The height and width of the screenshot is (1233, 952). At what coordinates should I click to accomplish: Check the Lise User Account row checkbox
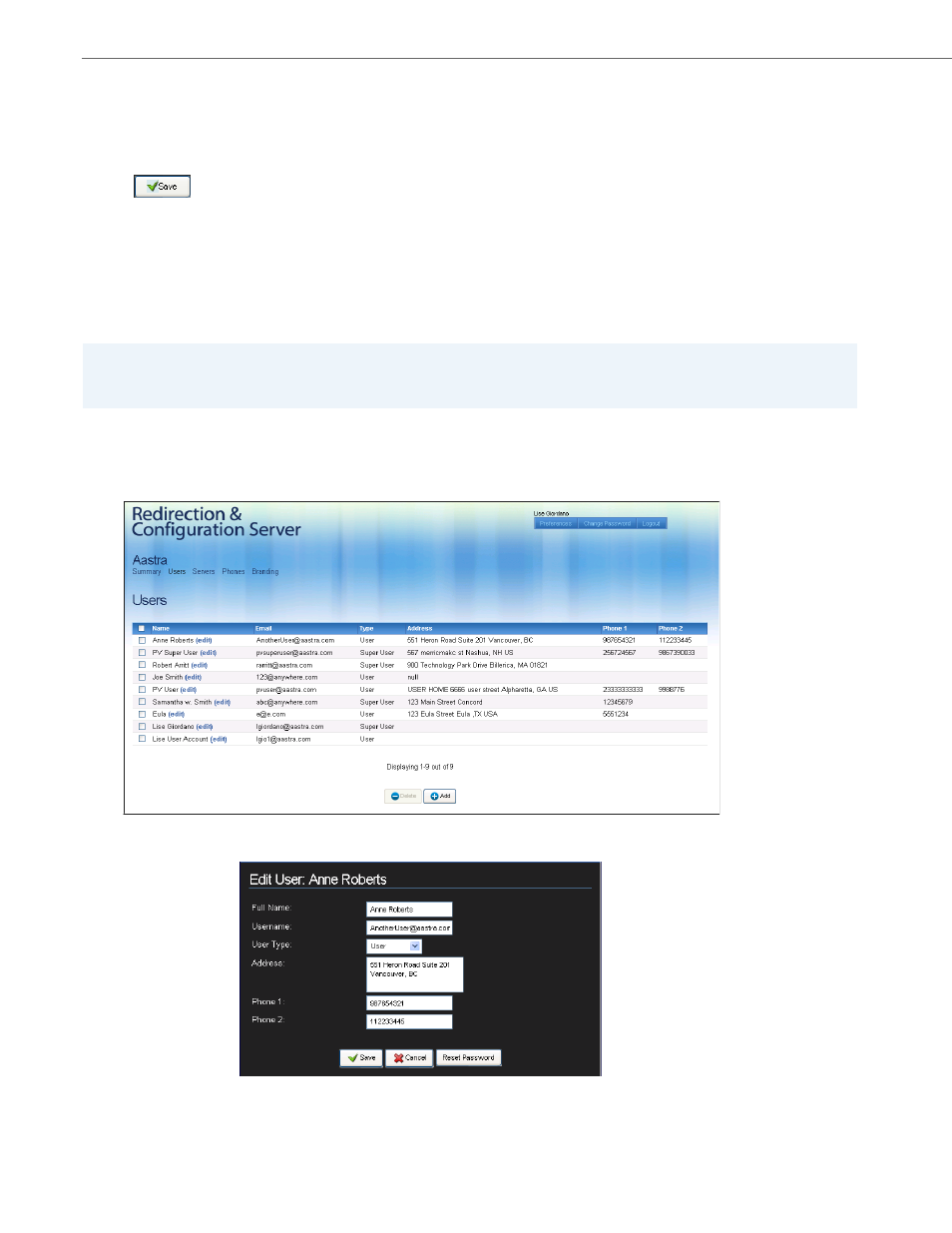click(x=142, y=740)
